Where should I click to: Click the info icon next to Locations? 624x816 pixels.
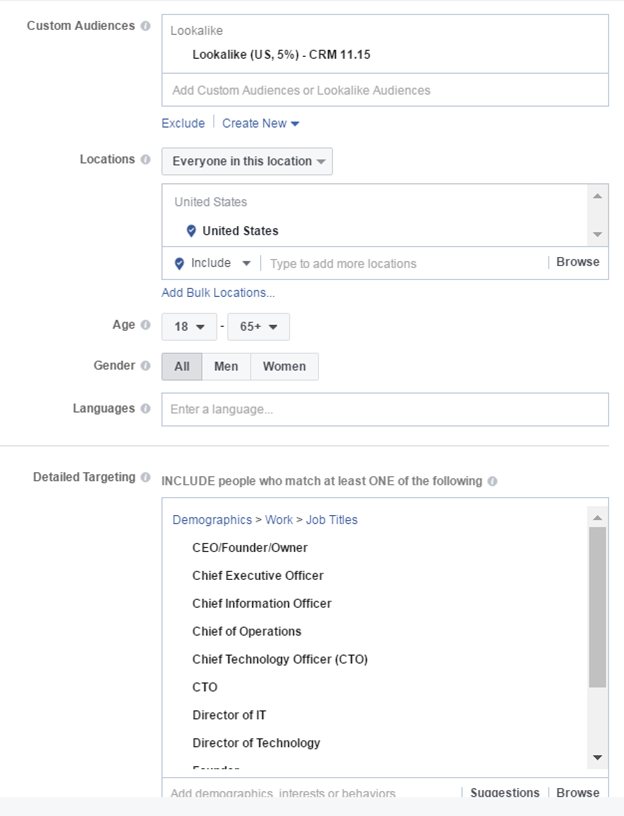click(x=146, y=159)
